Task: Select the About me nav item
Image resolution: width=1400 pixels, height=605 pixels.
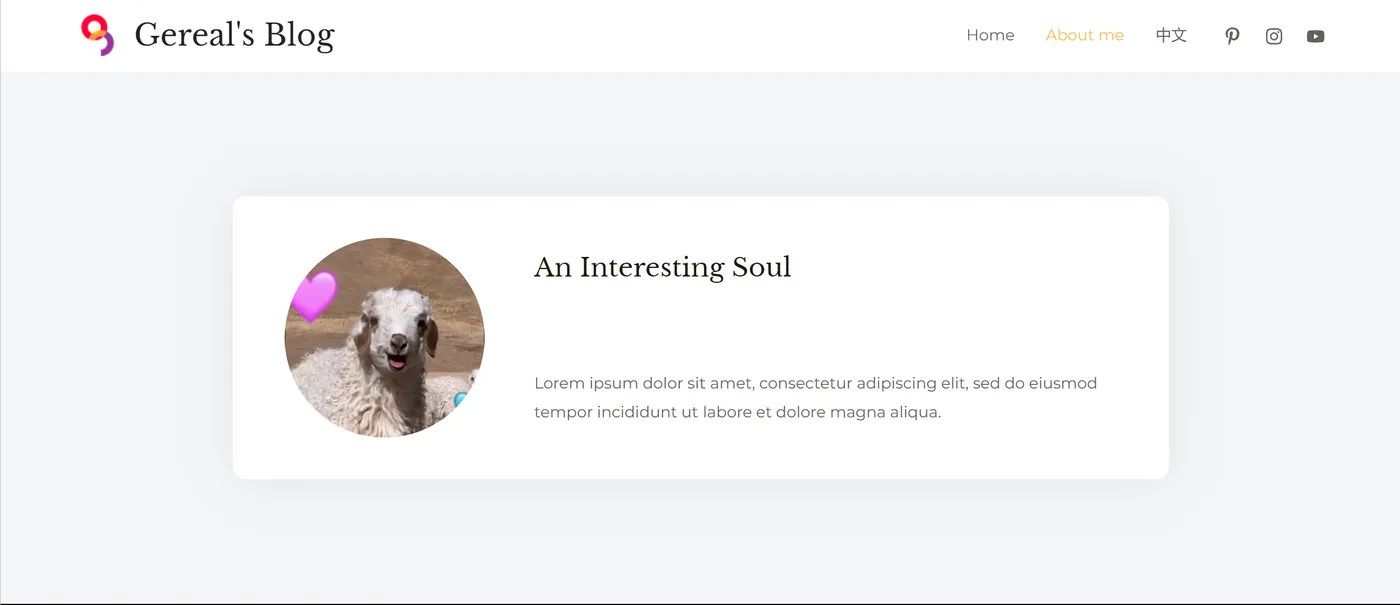Action: tap(1085, 35)
